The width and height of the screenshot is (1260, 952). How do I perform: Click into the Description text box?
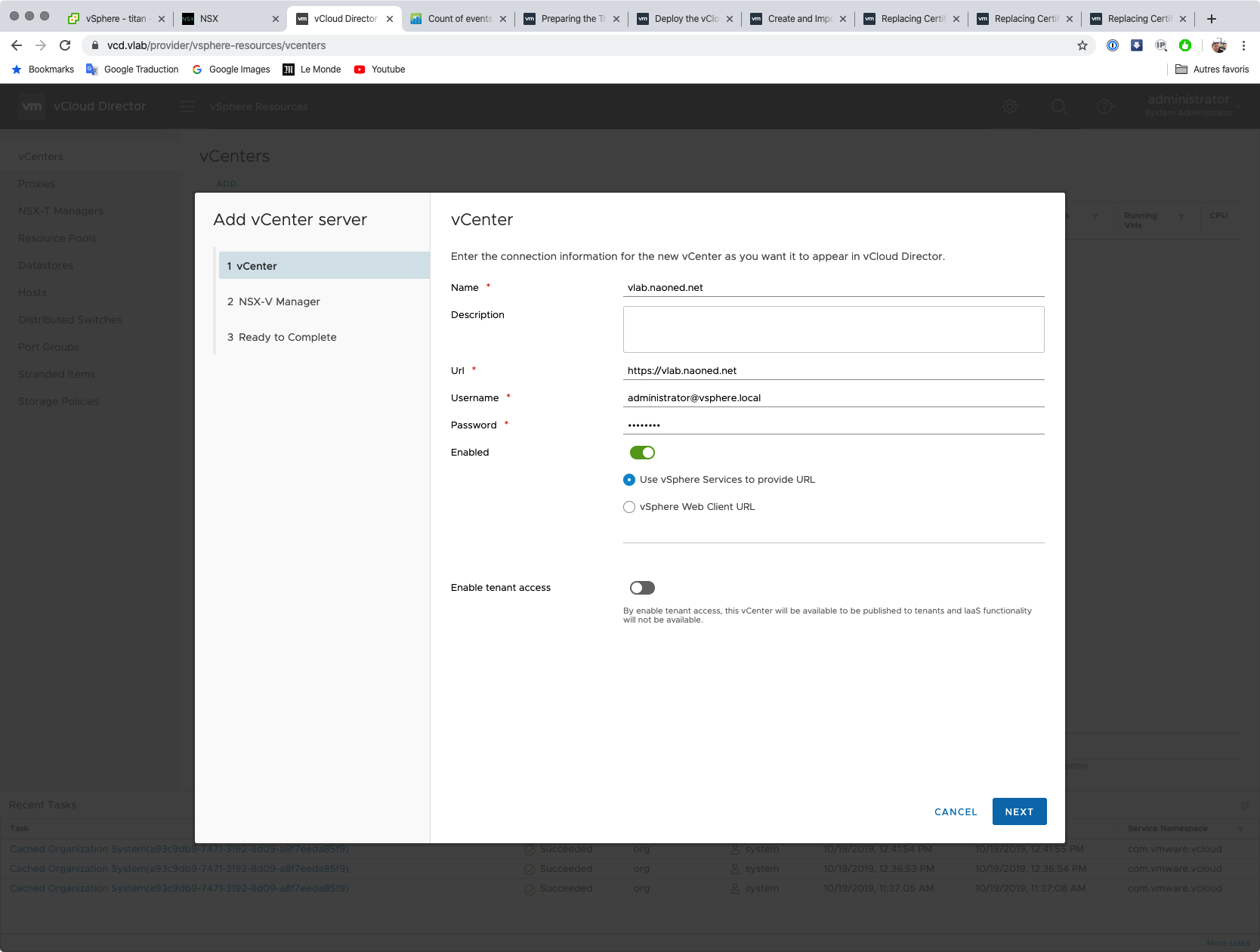pyautogui.click(x=833, y=329)
